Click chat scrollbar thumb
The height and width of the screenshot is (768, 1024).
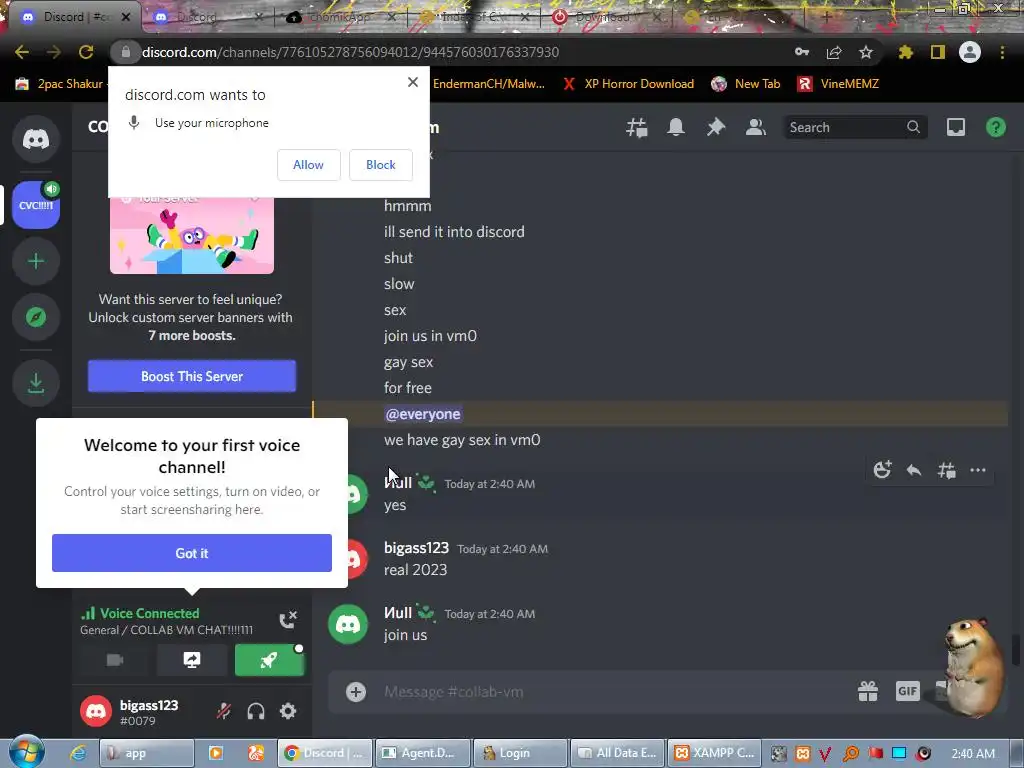pos(1014,648)
